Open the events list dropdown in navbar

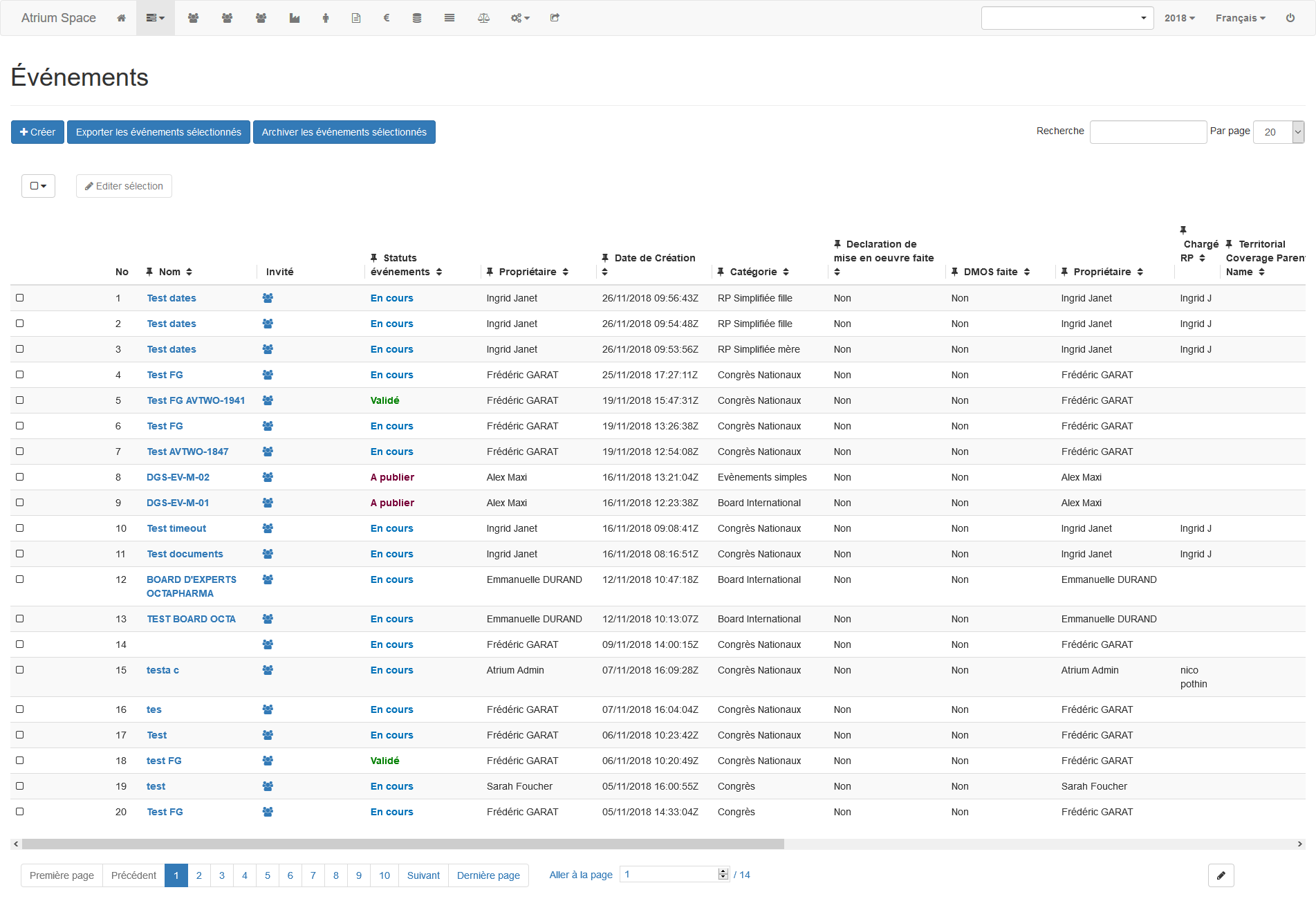pos(156,18)
